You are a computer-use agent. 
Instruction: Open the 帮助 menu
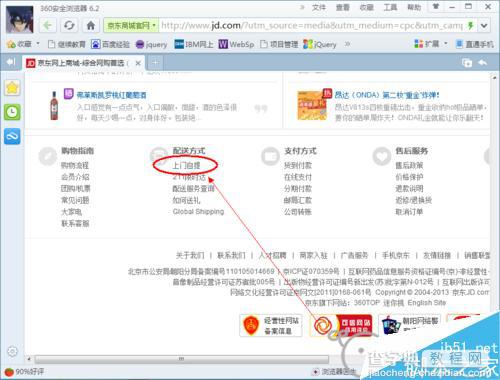(x=414, y=7)
